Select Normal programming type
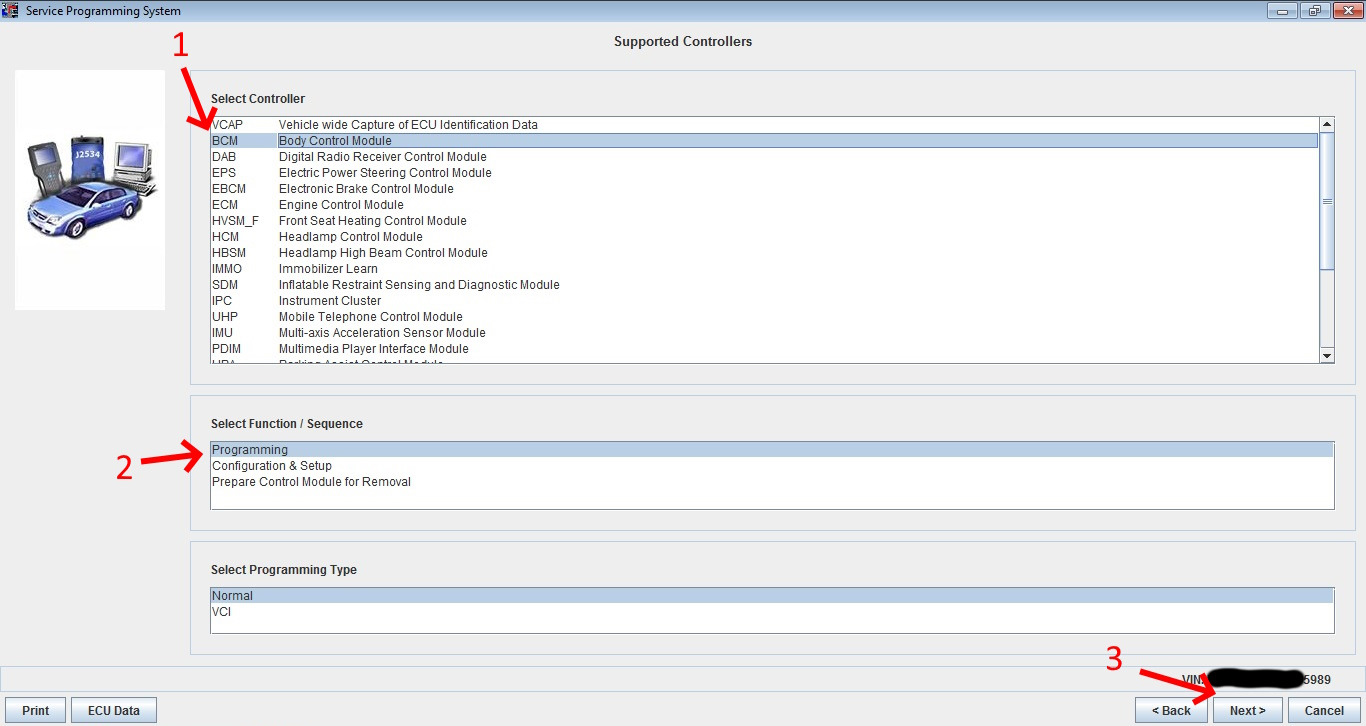The width and height of the screenshot is (1366, 726). tap(772, 596)
